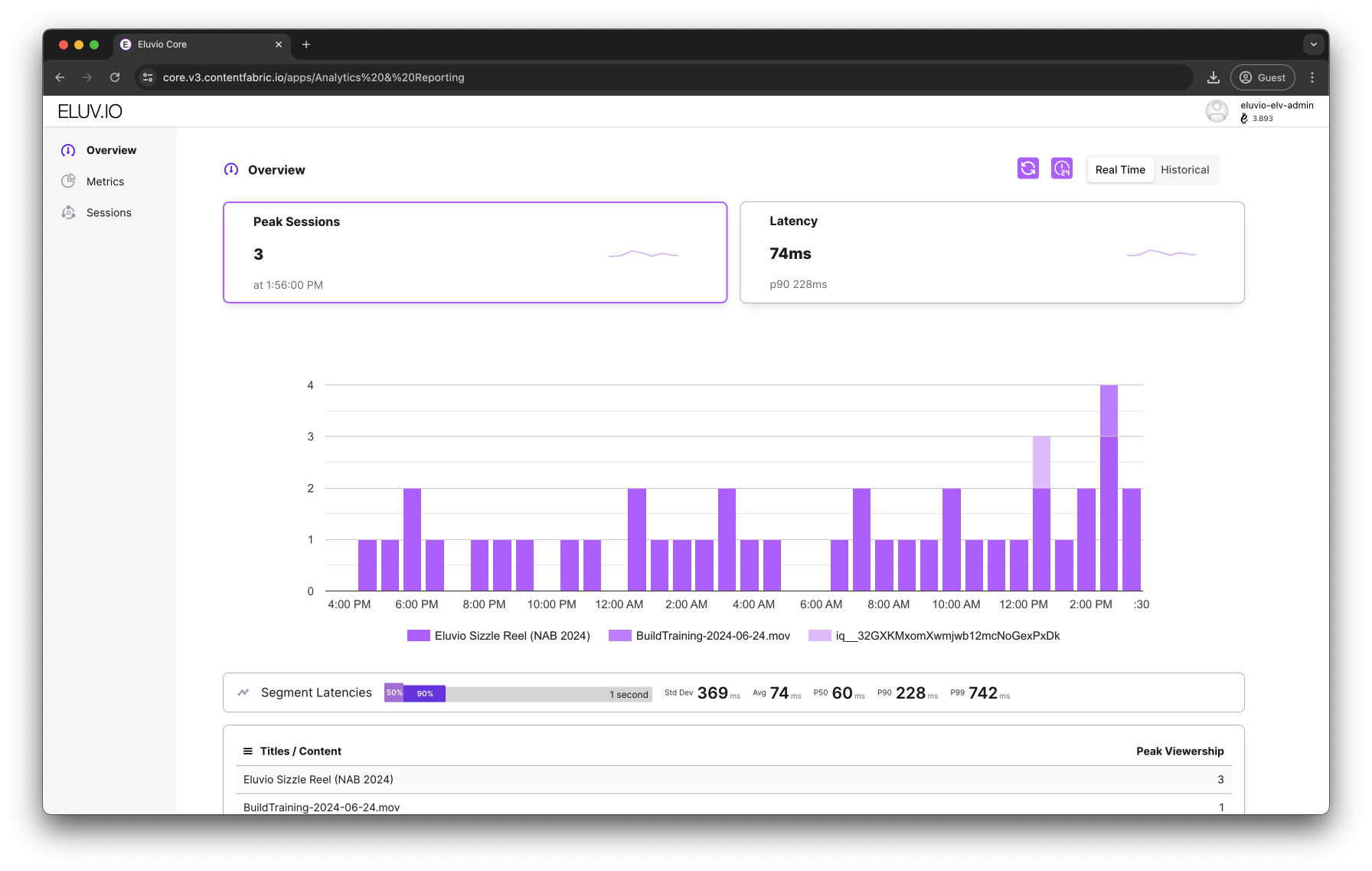The image size is (1372, 871).
Task: Click the 24-hour clock icon
Action: click(x=1062, y=169)
